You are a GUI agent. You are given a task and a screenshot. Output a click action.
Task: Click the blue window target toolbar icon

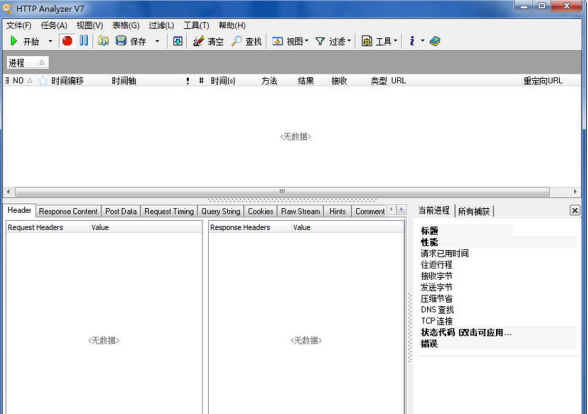click(178, 41)
